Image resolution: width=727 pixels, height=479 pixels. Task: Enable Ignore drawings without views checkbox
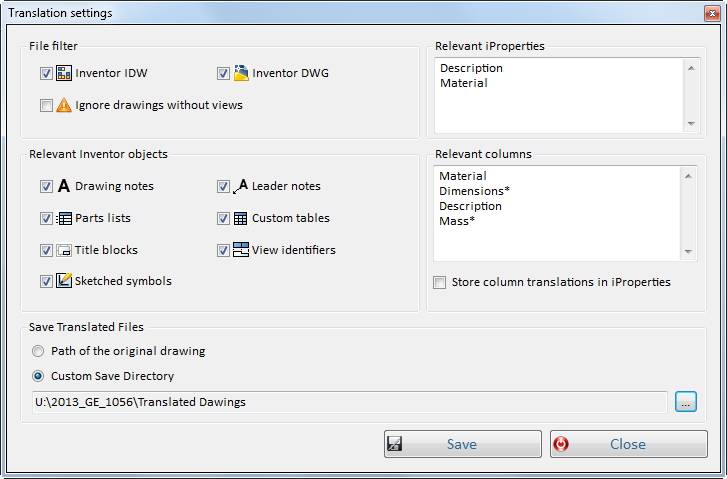46,105
